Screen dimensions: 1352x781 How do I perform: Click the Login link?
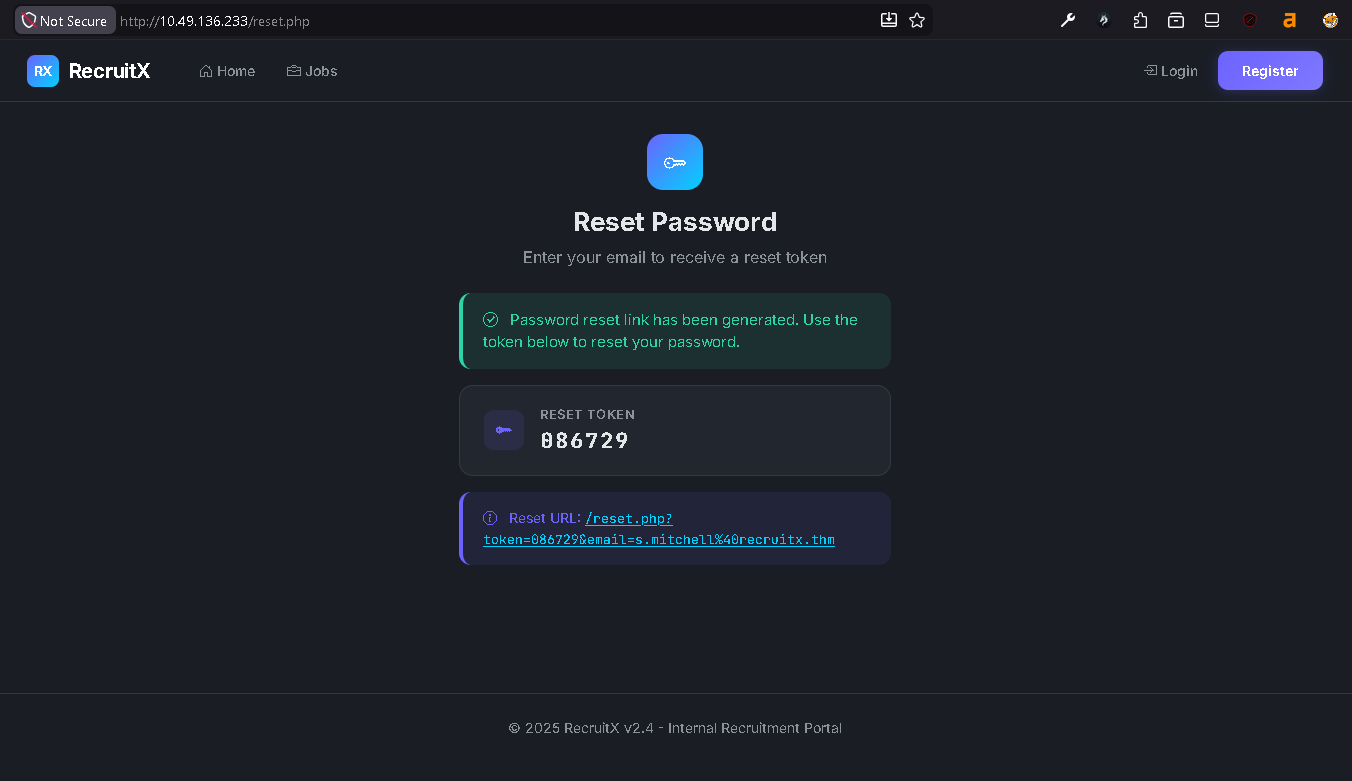(x=1171, y=71)
